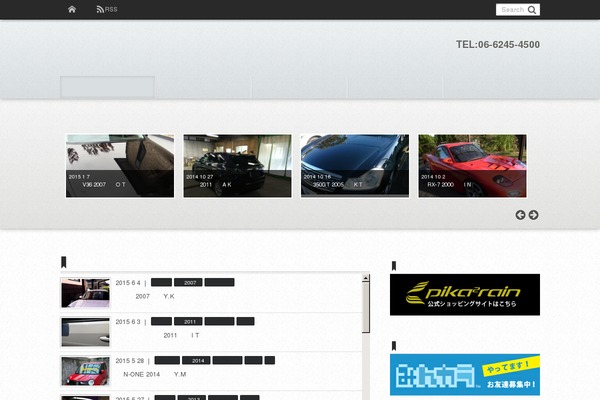
Task: Click the scroll-up arrow of the post list
Action: pos(366,278)
